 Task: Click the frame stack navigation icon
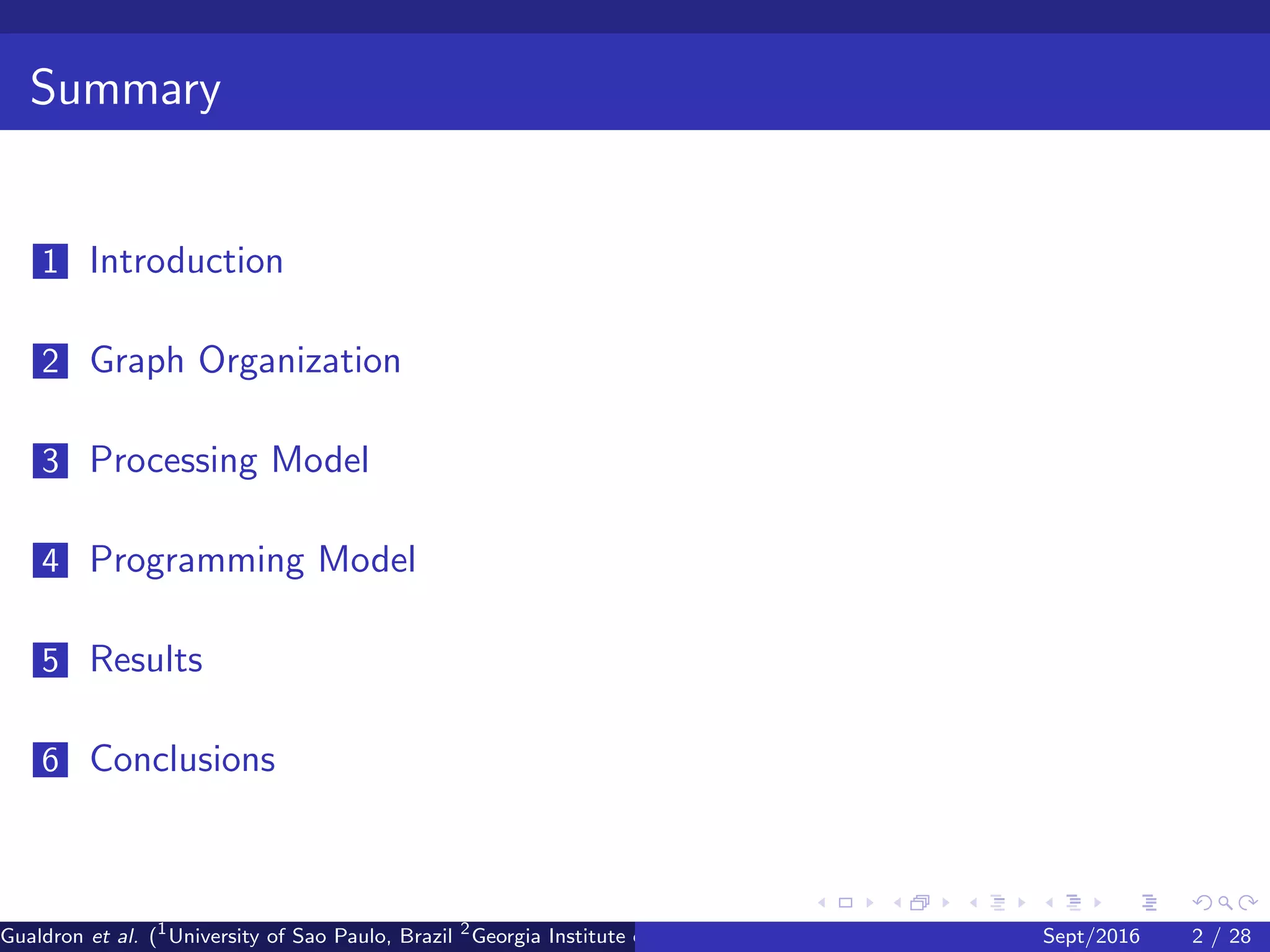[x=920, y=903]
